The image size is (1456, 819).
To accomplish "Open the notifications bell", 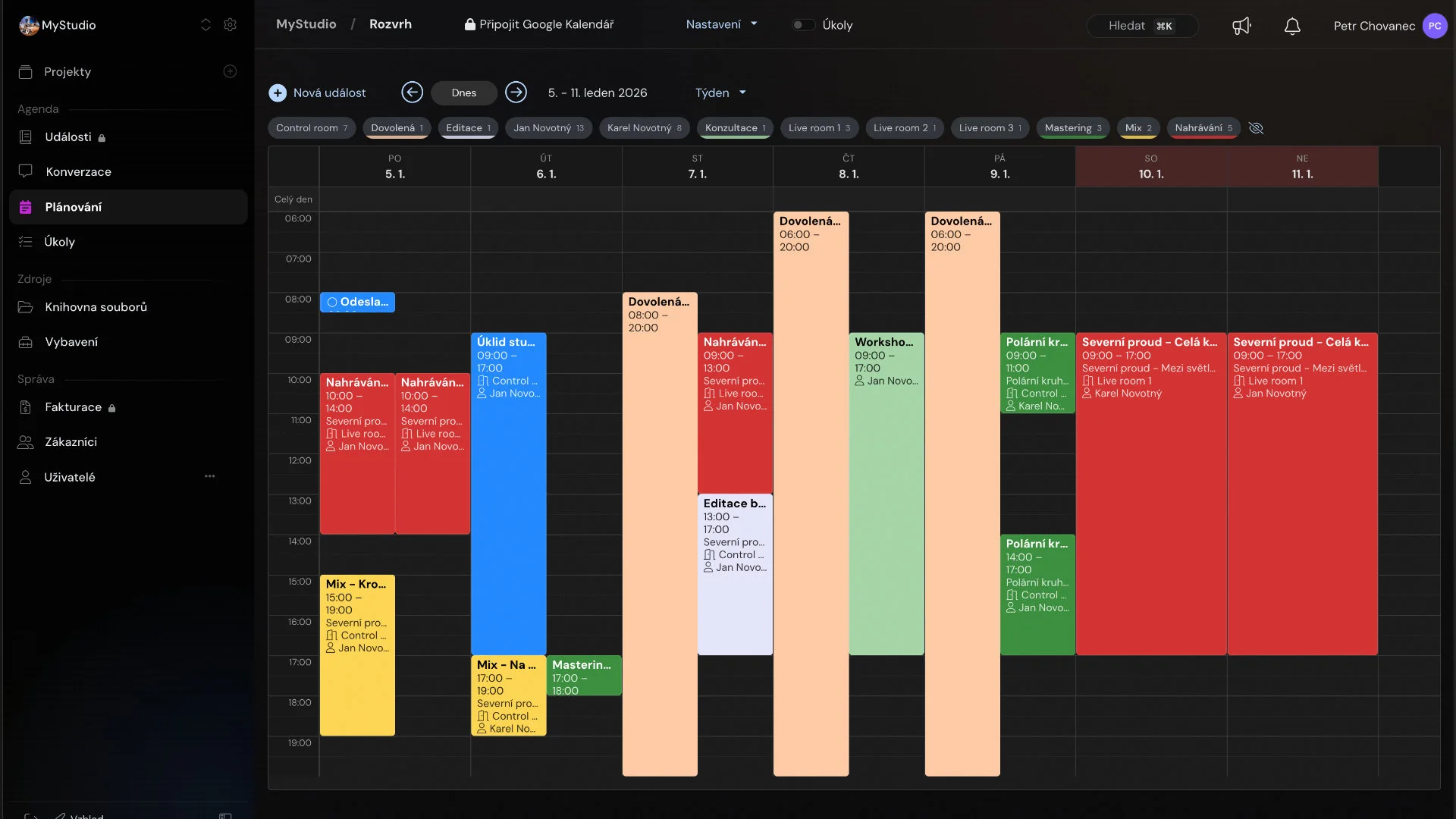I will tap(1292, 26).
